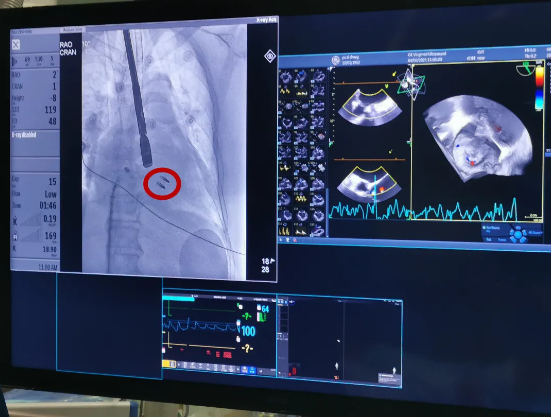Image resolution: width=551 pixels, height=418 pixels.
Task: Click the 3D orientation cube icon in echo view
Action: coord(411,84)
